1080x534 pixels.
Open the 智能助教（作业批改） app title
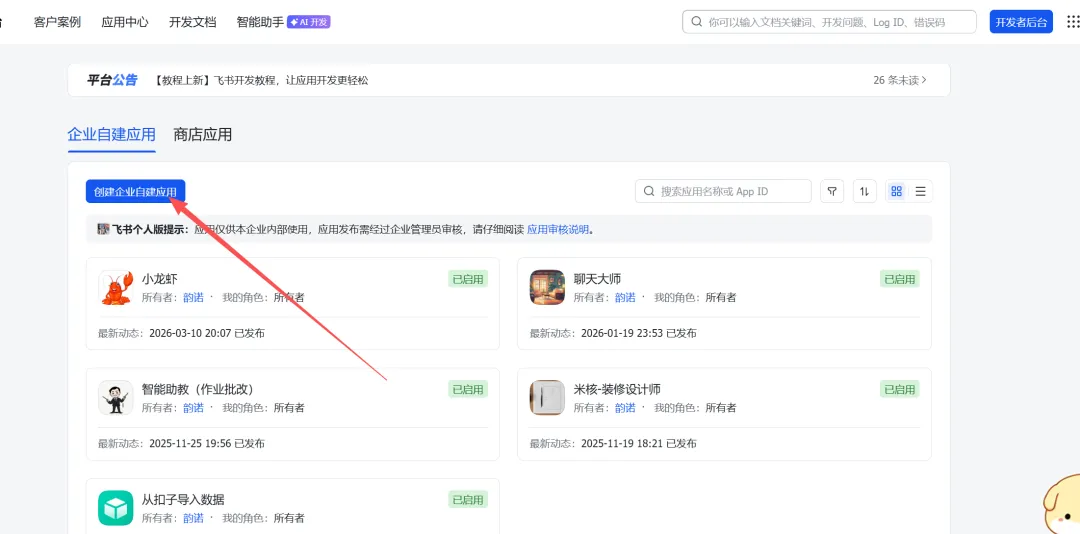(202, 389)
